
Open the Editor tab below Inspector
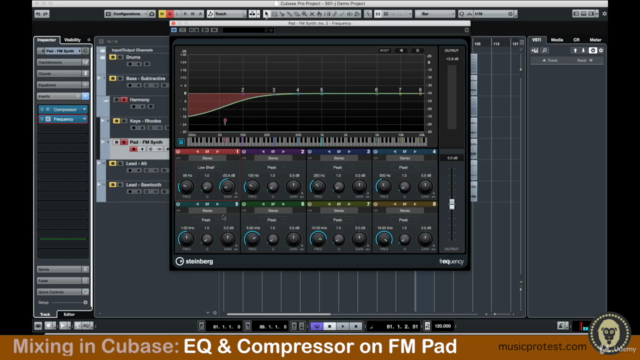click(x=69, y=314)
